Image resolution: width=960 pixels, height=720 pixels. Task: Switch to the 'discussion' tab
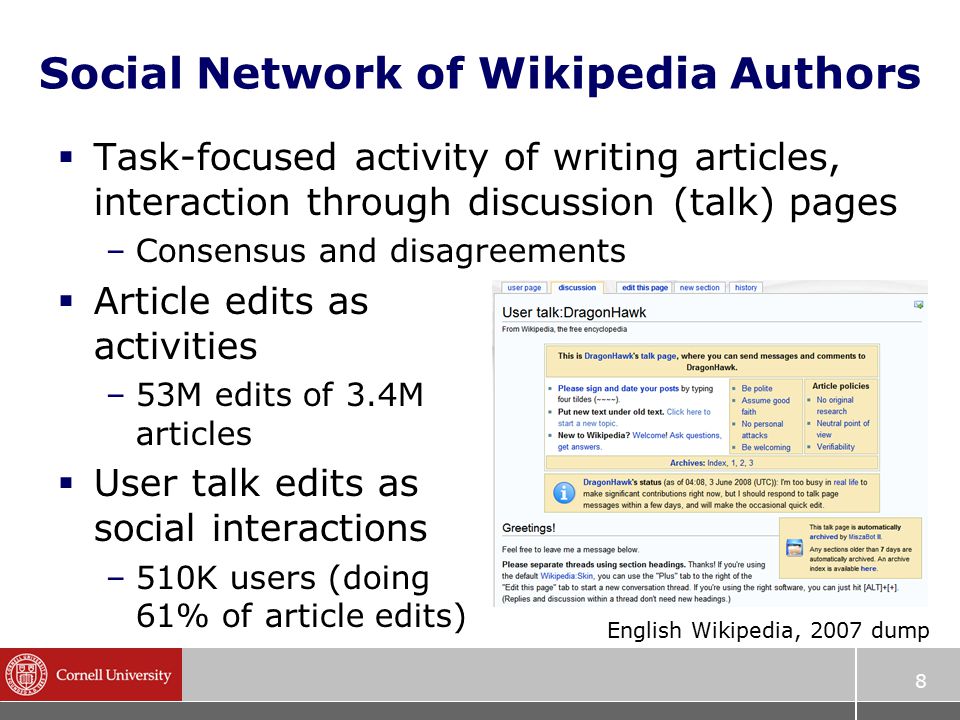point(577,288)
